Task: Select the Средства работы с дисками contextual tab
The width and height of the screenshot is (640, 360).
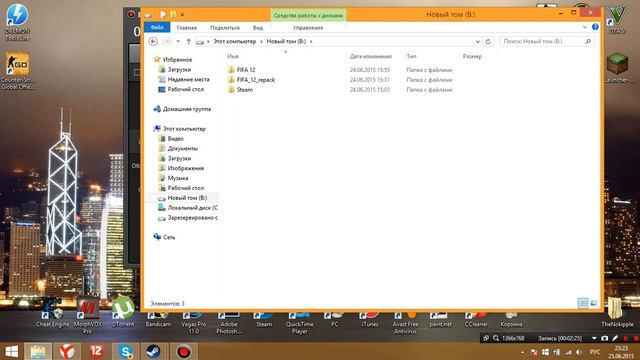Action: click(308, 15)
